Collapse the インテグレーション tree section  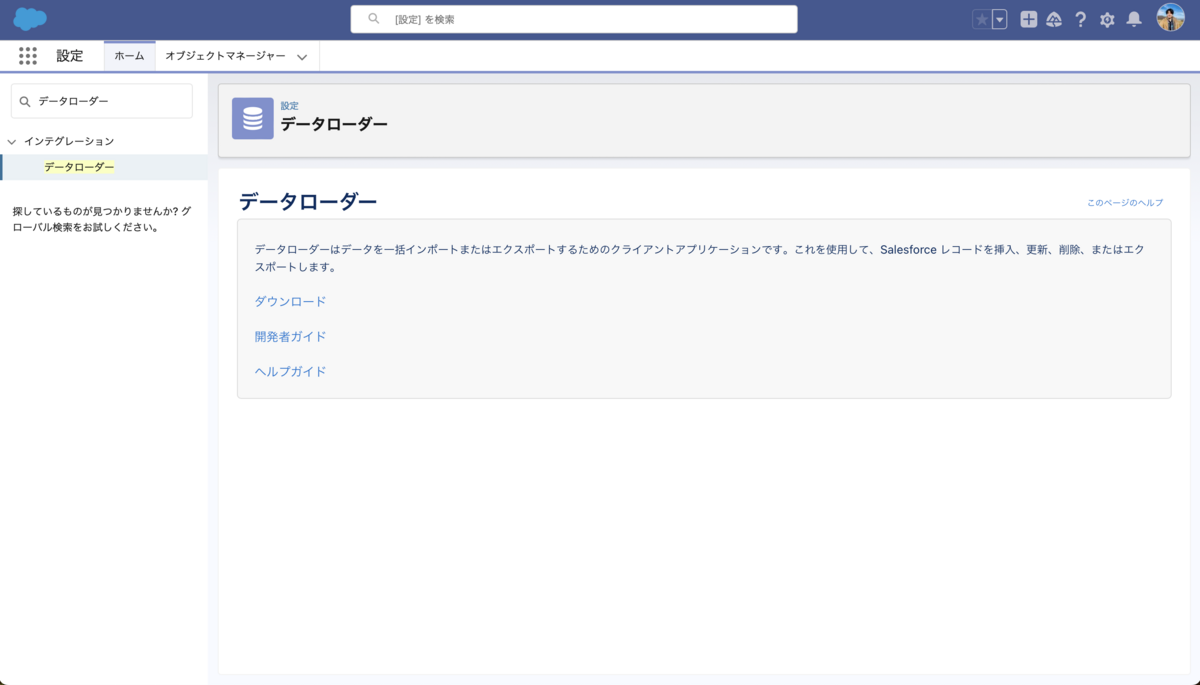tap(12, 142)
